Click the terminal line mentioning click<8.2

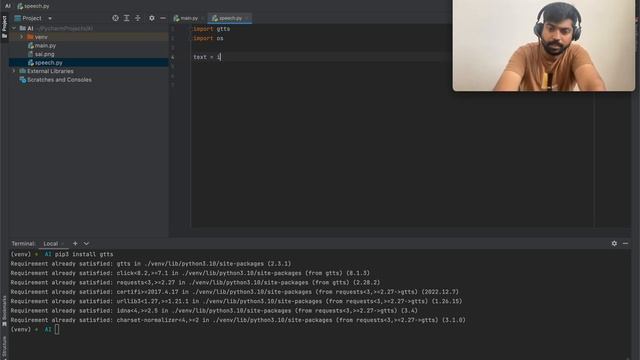tap(190, 273)
